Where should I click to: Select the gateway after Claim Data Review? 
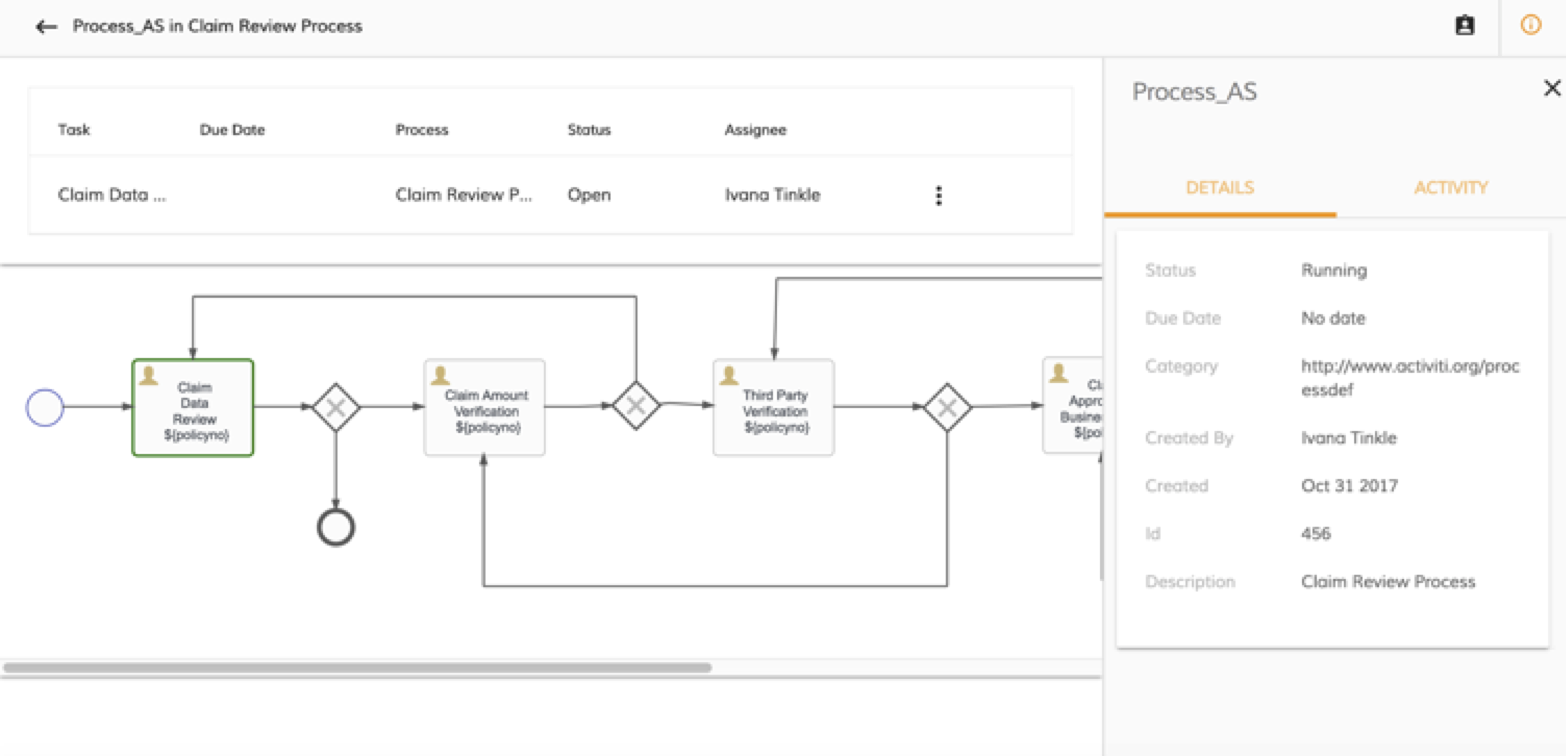click(x=334, y=407)
